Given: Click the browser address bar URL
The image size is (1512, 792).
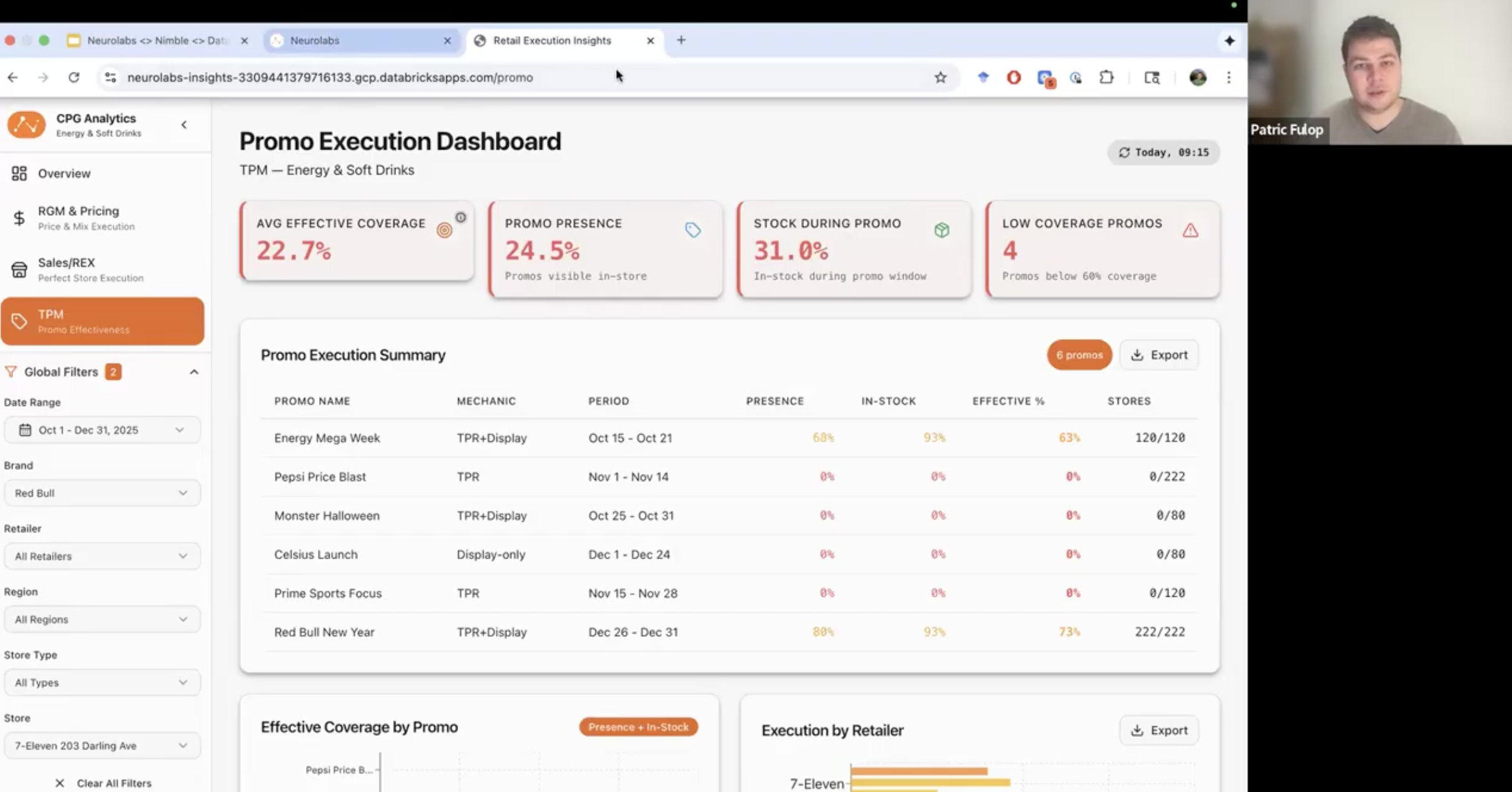Looking at the screenshot, I should click(330, 78).
